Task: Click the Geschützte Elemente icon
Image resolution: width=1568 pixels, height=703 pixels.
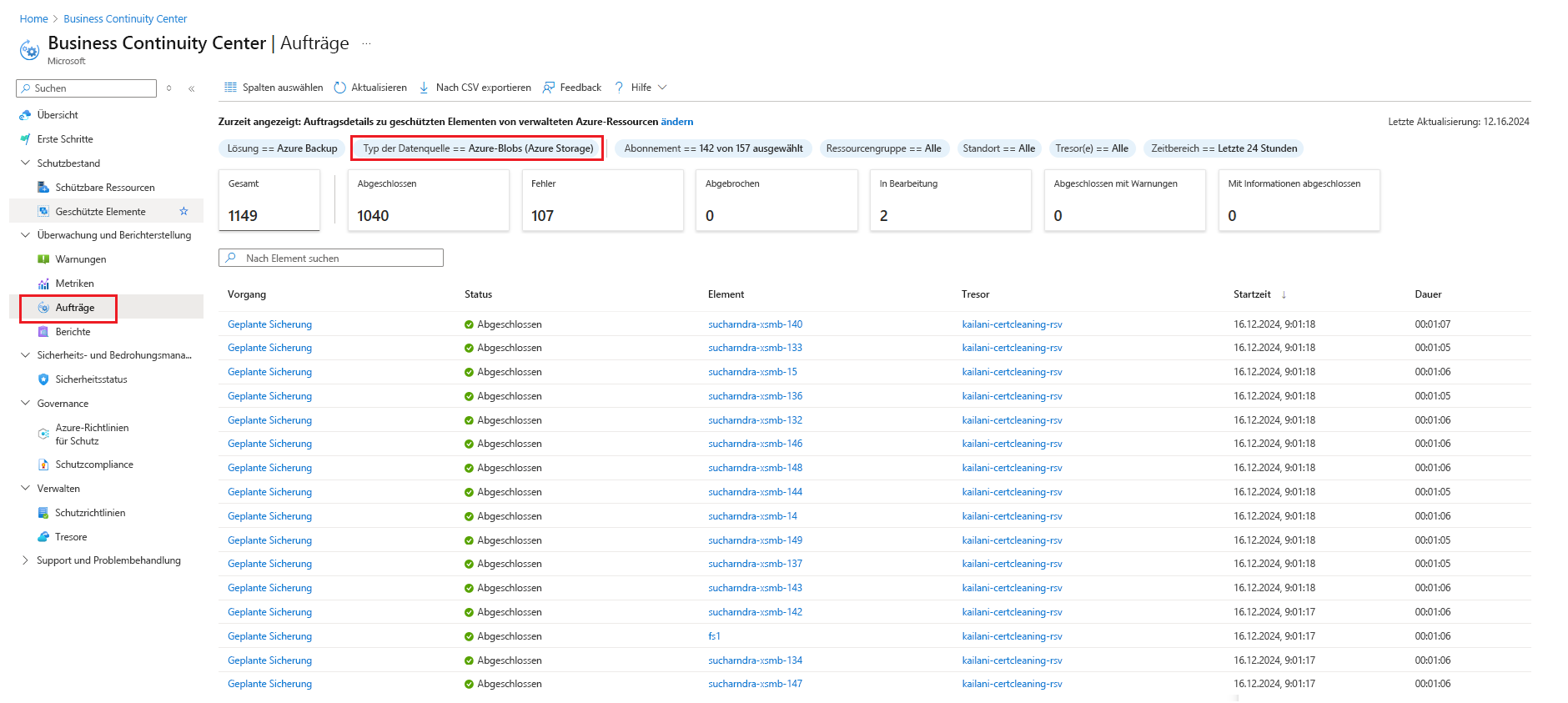Action: pos(43,212)
